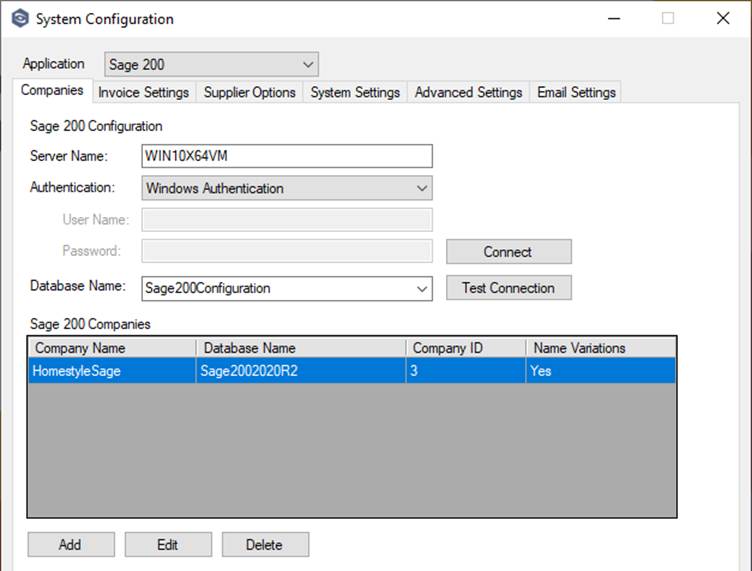Screen dimensions: 752x571
Task: Click the Sage2002020R2 database cell
Action: tap(301, 371)
